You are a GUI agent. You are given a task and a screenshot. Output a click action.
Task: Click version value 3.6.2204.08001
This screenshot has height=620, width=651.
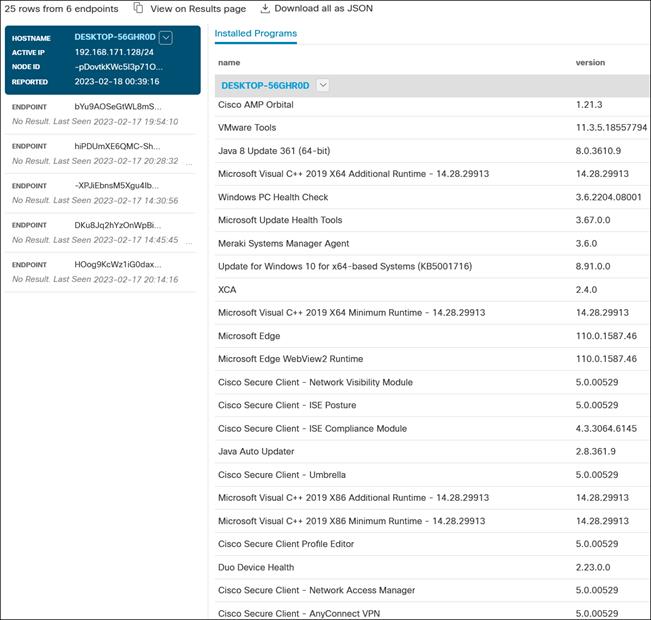[608, 197]
